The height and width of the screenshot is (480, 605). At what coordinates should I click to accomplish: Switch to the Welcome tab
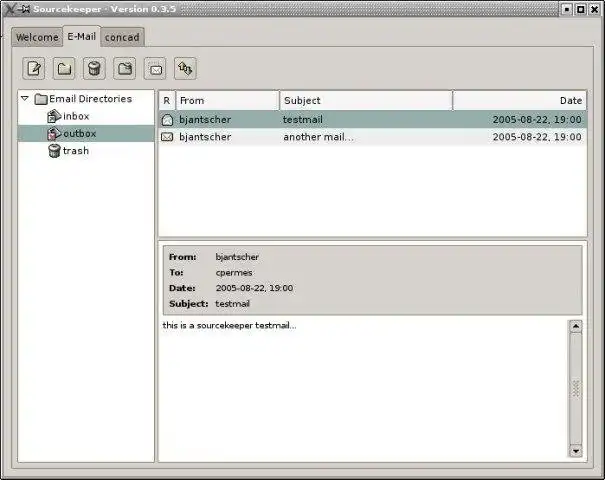click(x=37, y=37)
